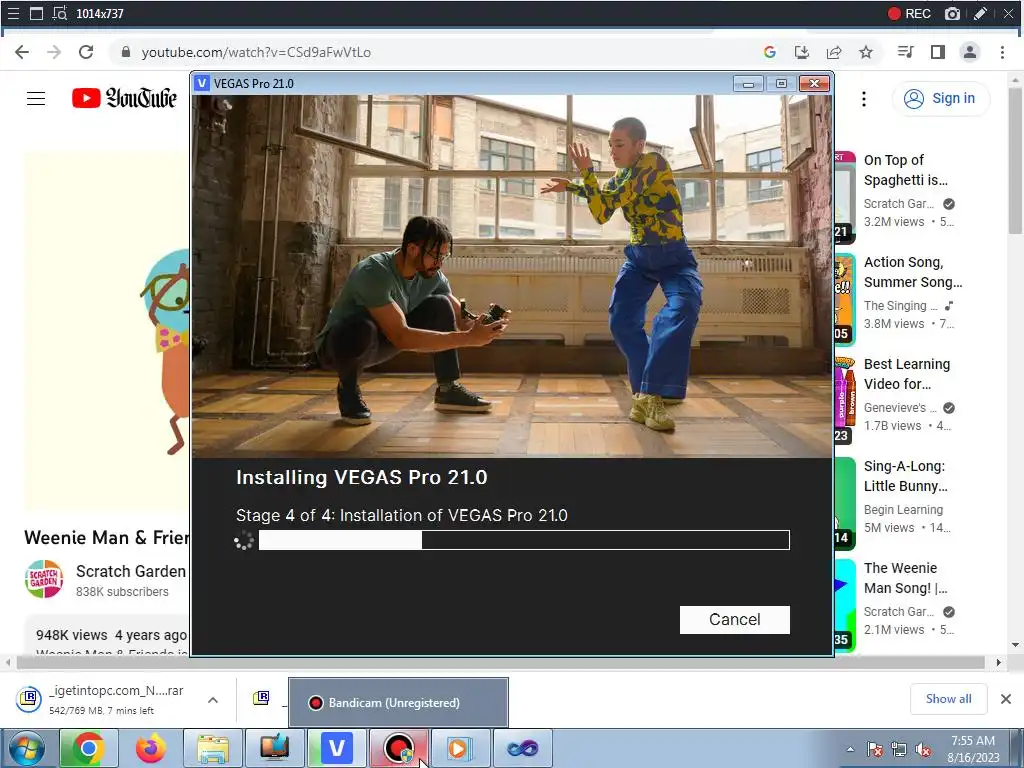Click the VEGAS installer taskbar icon
The height and width of the screenshot is (768, 1024).
pos(337,748)
